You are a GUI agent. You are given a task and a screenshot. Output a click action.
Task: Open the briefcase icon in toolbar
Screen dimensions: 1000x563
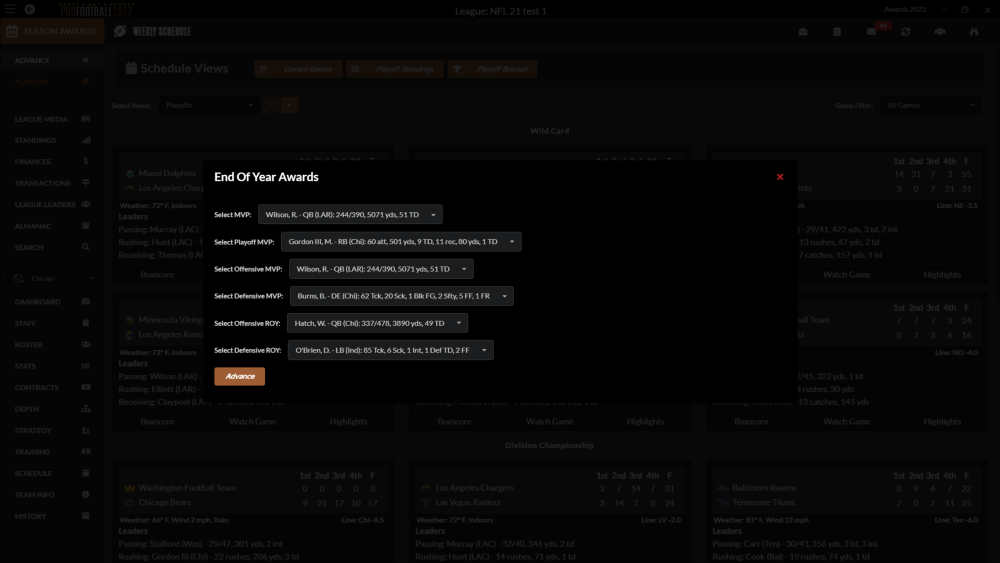pyautogui.click(x=803, y=32)
